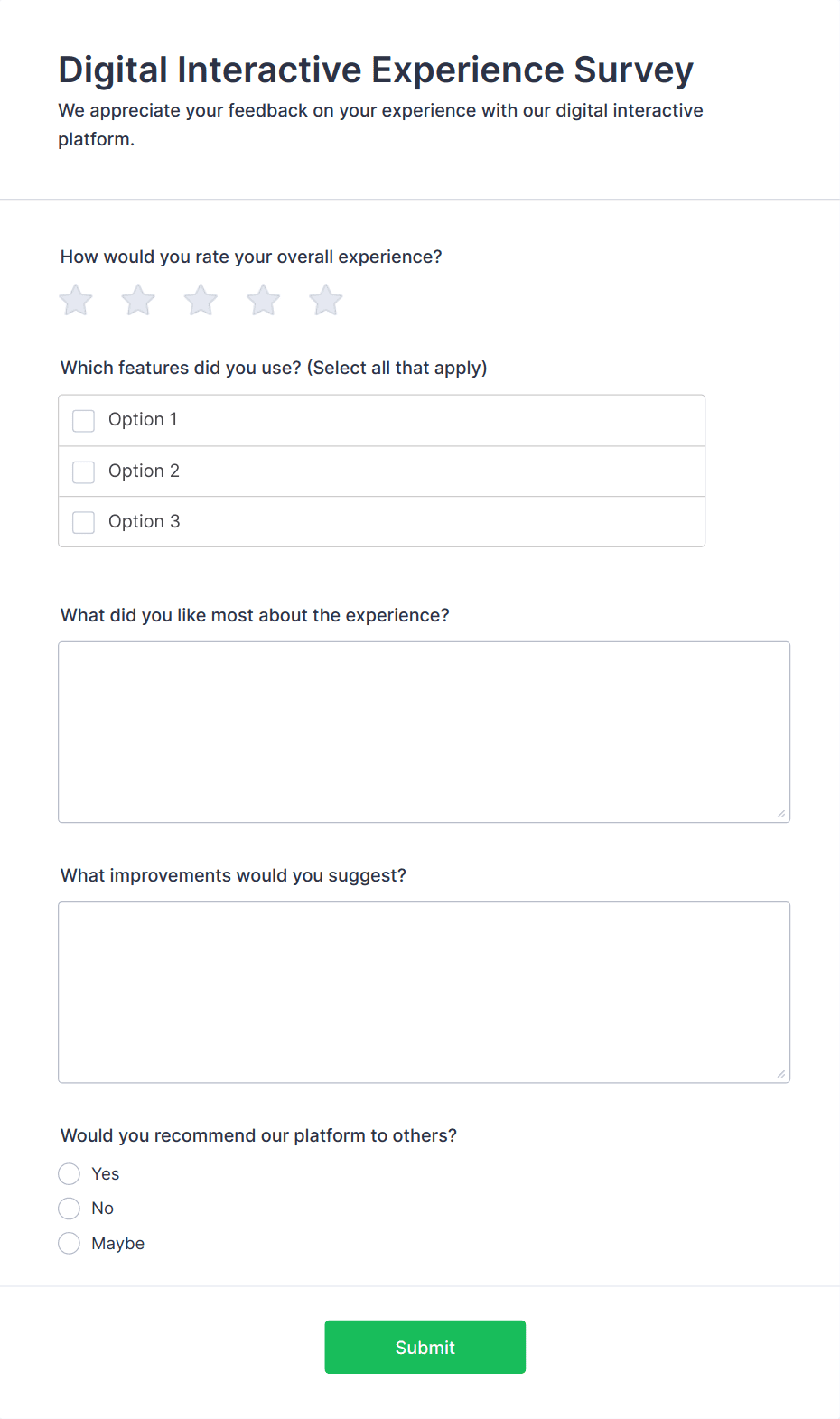Viewport: 840px width, 1419px height.
Task: Choose the Maybe recommendation option
Action: (69, 1243)
